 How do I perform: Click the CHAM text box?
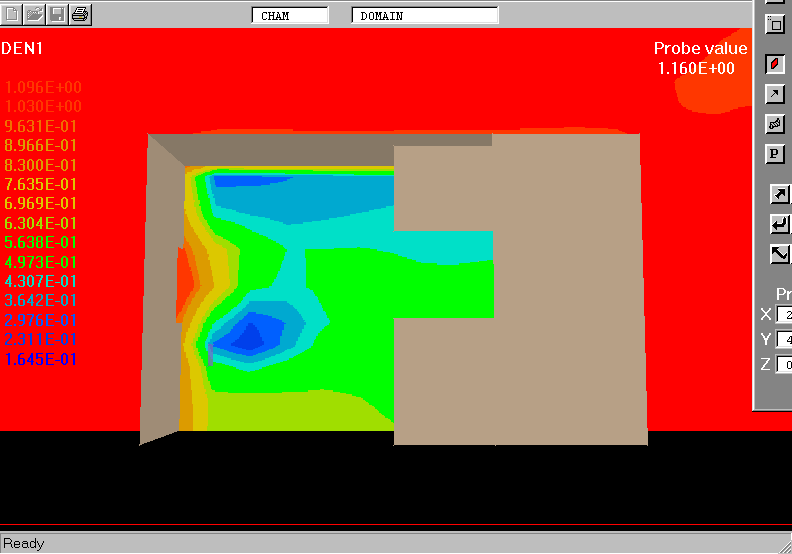pyautogui.click(x=289, y=15)
